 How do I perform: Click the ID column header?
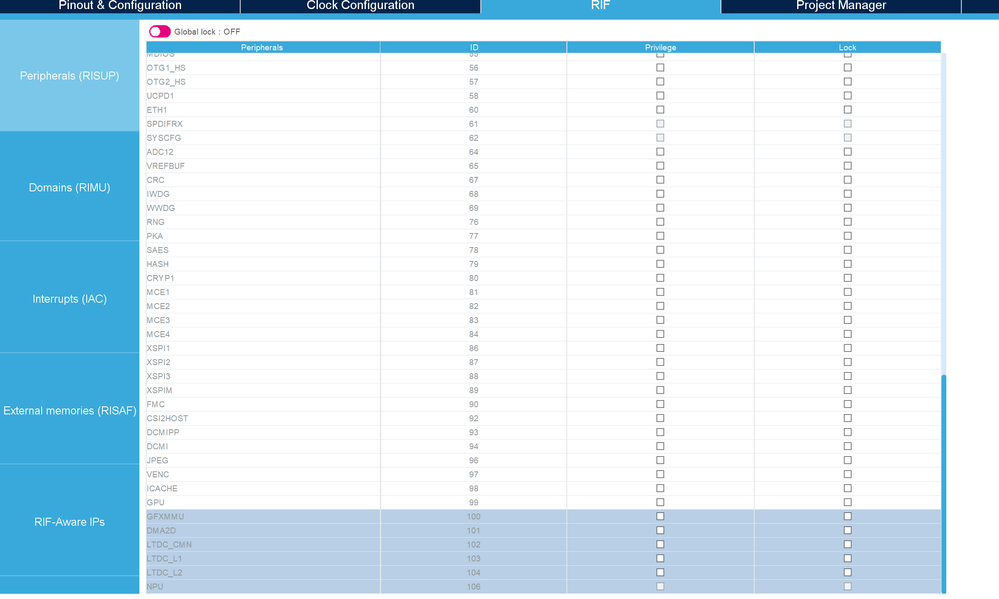click(x=473, y=47)
